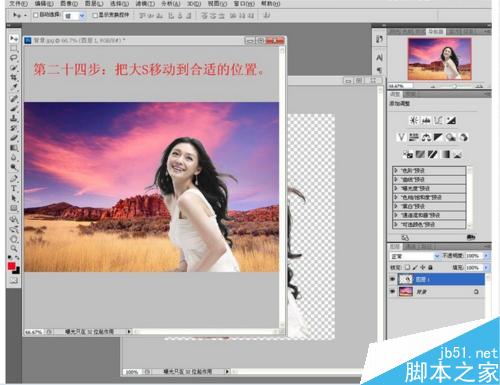This screenshot has width=500, height=385.
Task: Select the Healing Brush tool
Action: point(13,98)
